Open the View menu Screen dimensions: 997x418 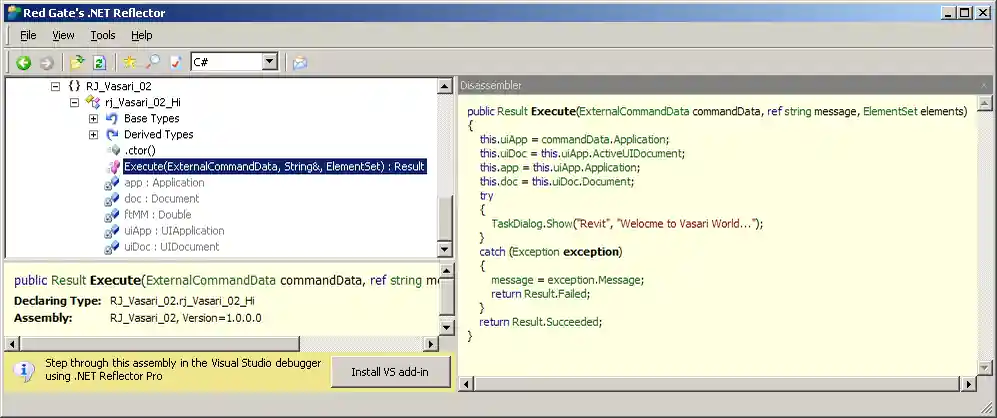(x=63, y=35)
